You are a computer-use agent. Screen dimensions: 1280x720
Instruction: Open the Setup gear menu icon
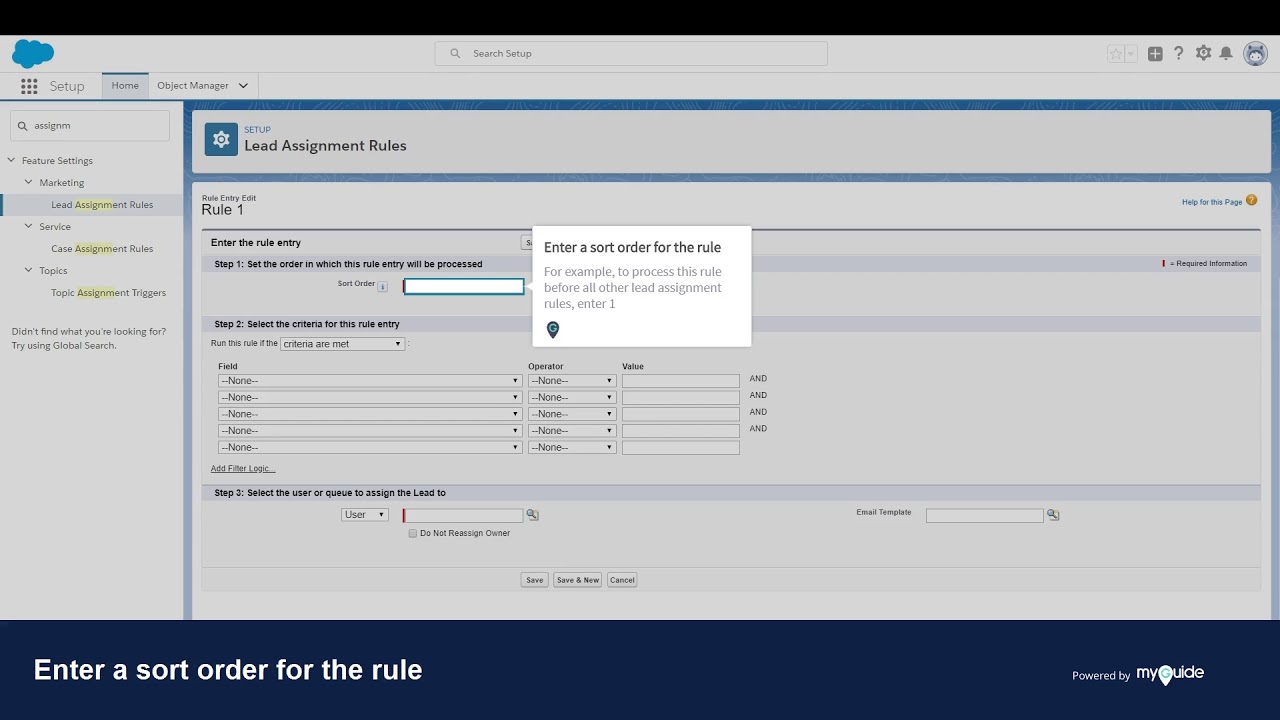pos(1203,53)
